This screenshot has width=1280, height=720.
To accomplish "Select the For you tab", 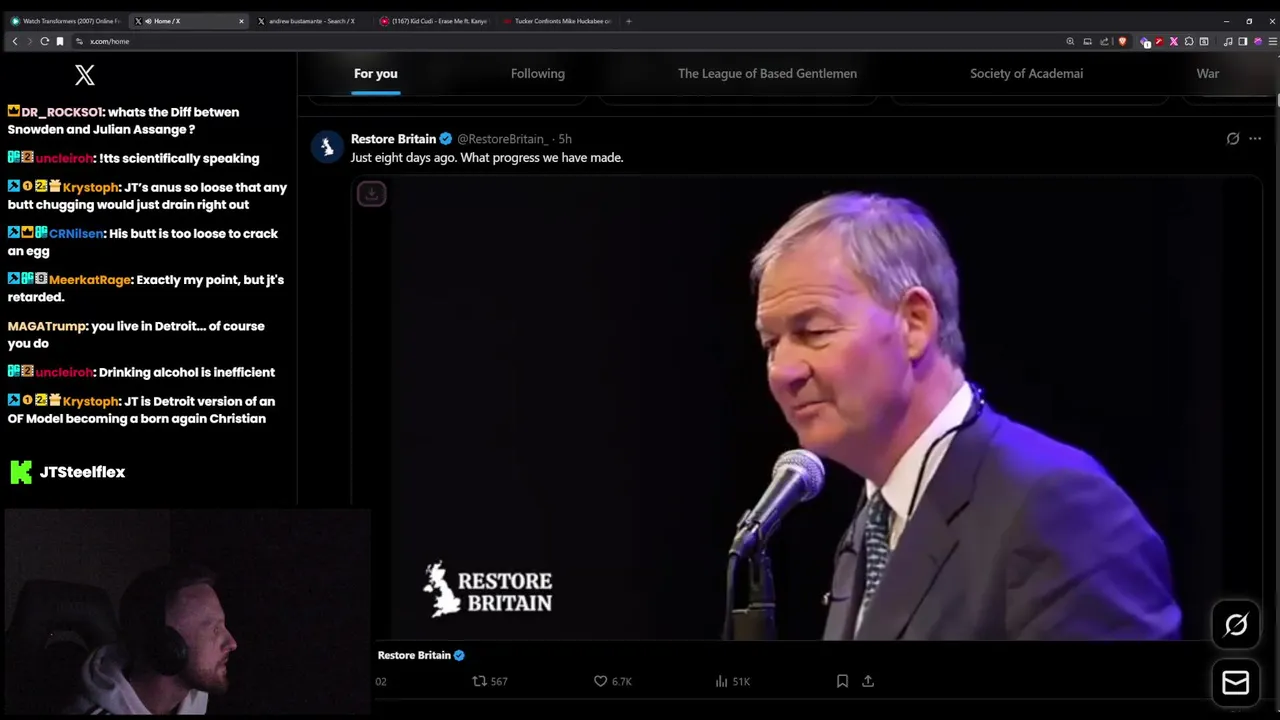I will [376, 73].
